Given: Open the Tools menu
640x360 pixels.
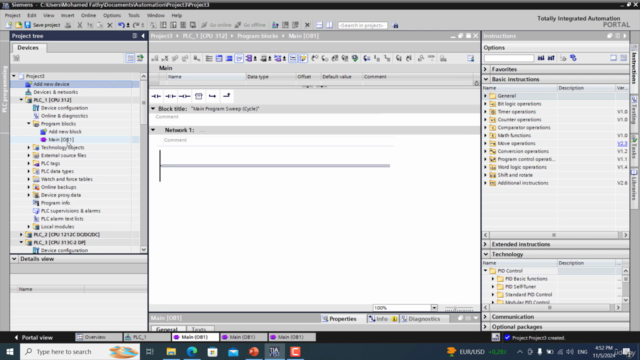Looking at the screenshot, I should (x=134, y=16).
